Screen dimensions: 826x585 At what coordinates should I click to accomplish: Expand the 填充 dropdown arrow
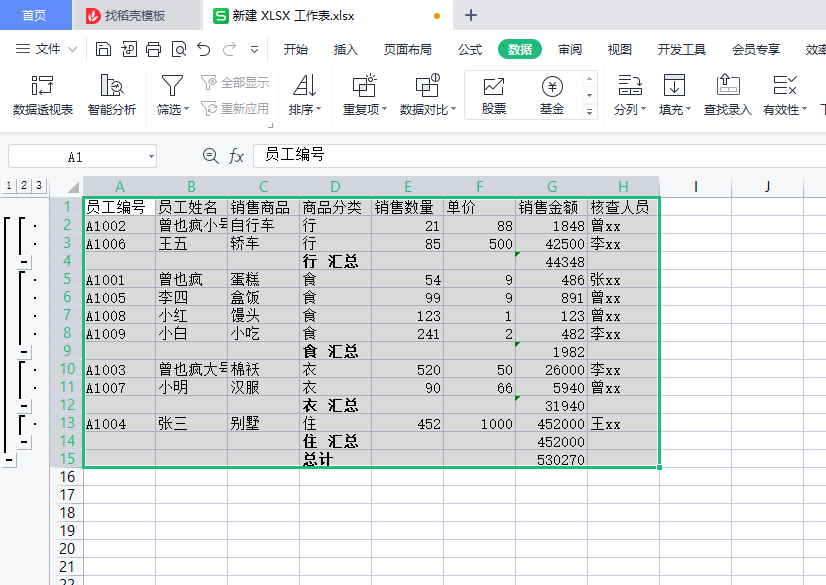point(688,110)
